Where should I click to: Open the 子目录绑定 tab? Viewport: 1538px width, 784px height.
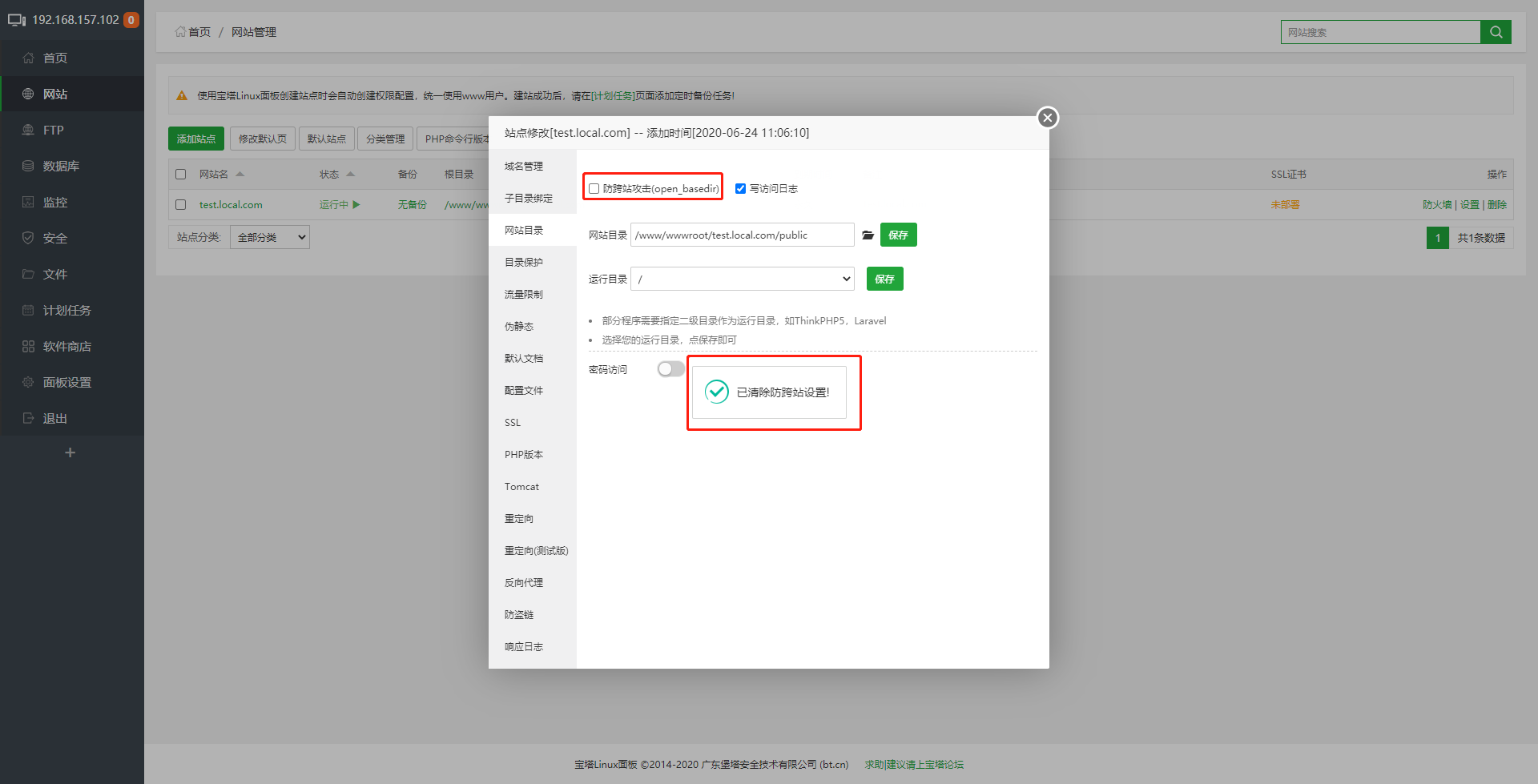533,198
